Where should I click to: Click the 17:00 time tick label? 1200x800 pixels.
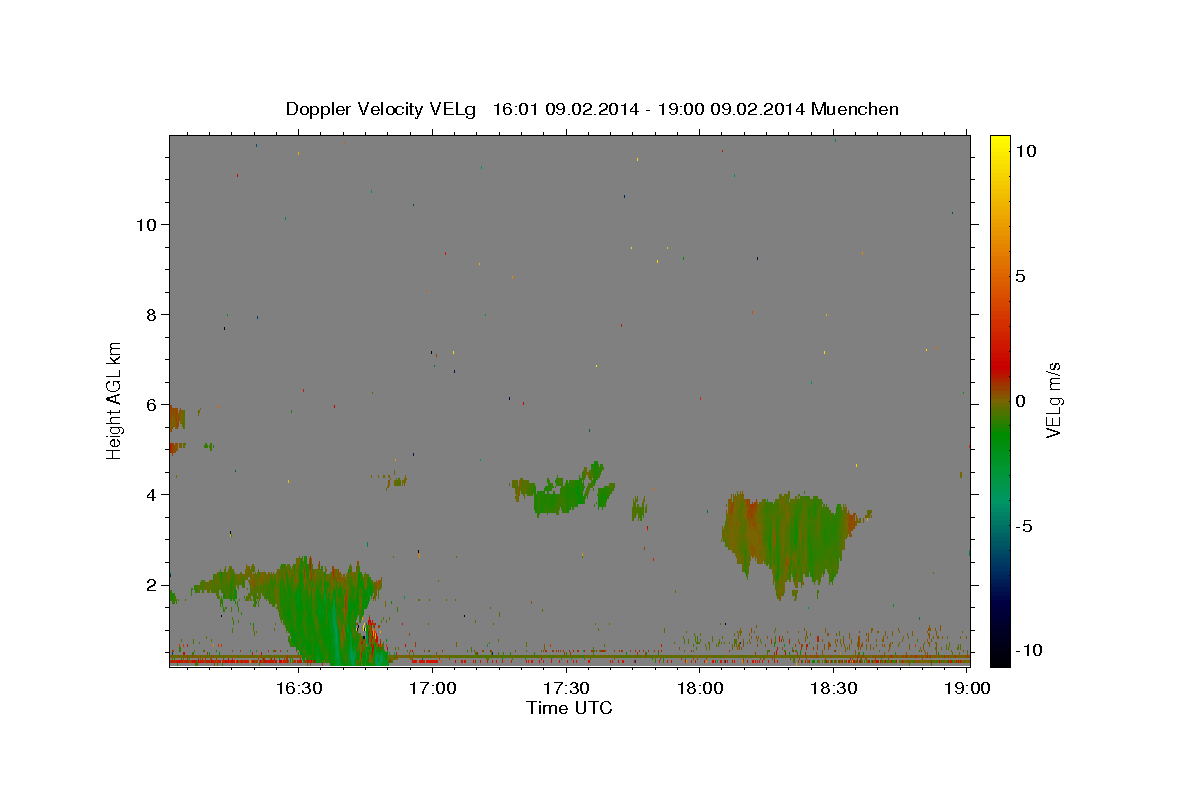pyautogui.click(x=433, y=688)
